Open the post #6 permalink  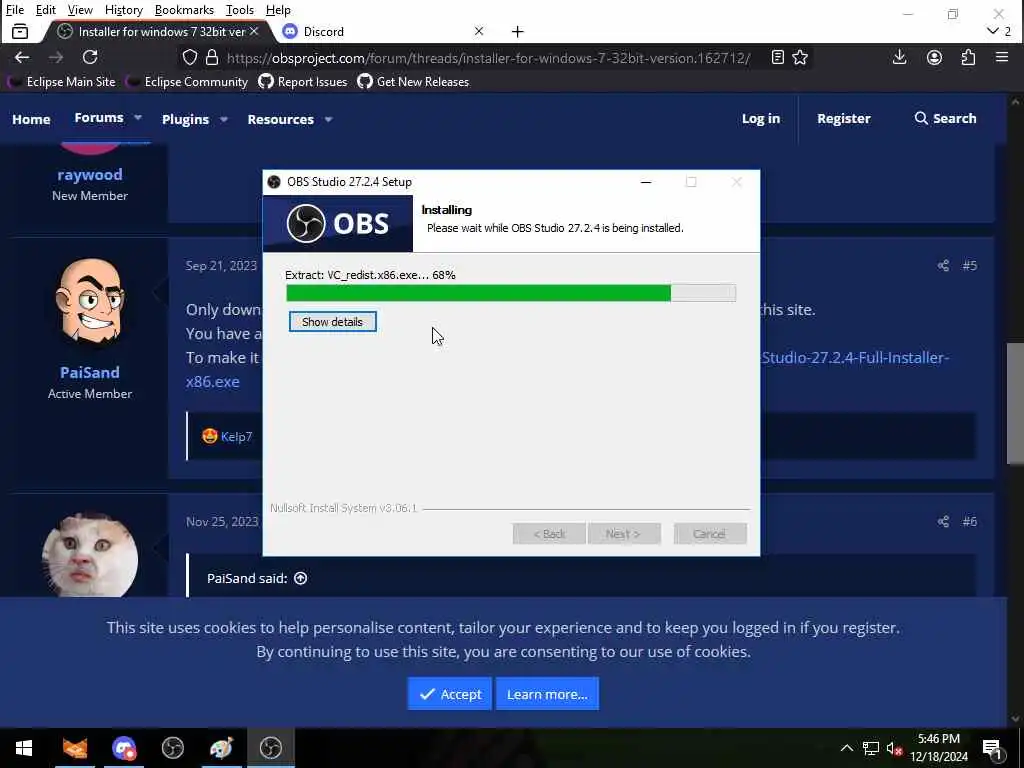point(969,521)
